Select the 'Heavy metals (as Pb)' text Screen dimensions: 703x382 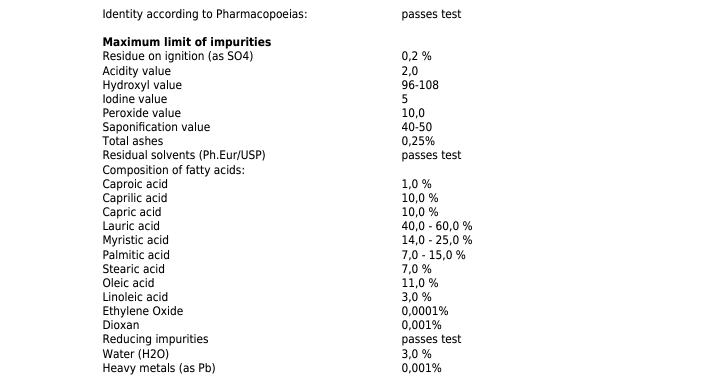click(159, 369)
